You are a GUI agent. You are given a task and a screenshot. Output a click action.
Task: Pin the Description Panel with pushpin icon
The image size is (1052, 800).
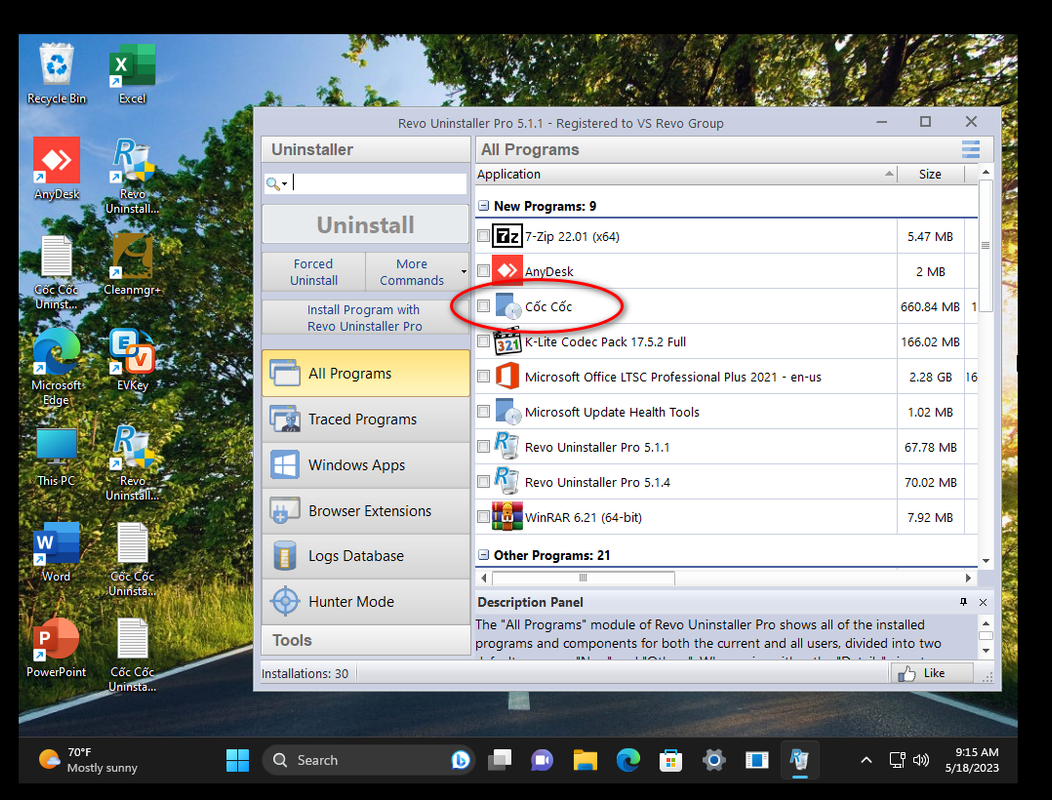[963, 602]
